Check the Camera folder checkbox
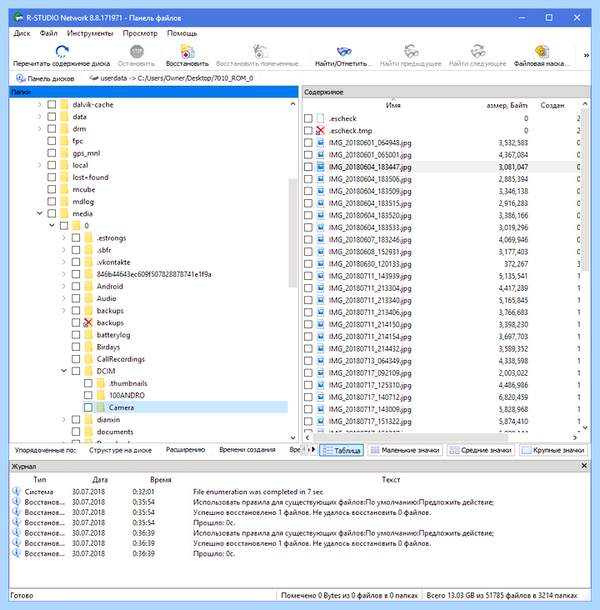Screen dimensions: 600x610 [88, 407]
